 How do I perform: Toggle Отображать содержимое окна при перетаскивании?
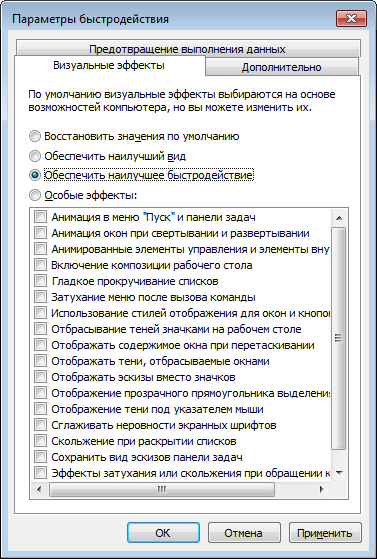[x=40, y=345]
